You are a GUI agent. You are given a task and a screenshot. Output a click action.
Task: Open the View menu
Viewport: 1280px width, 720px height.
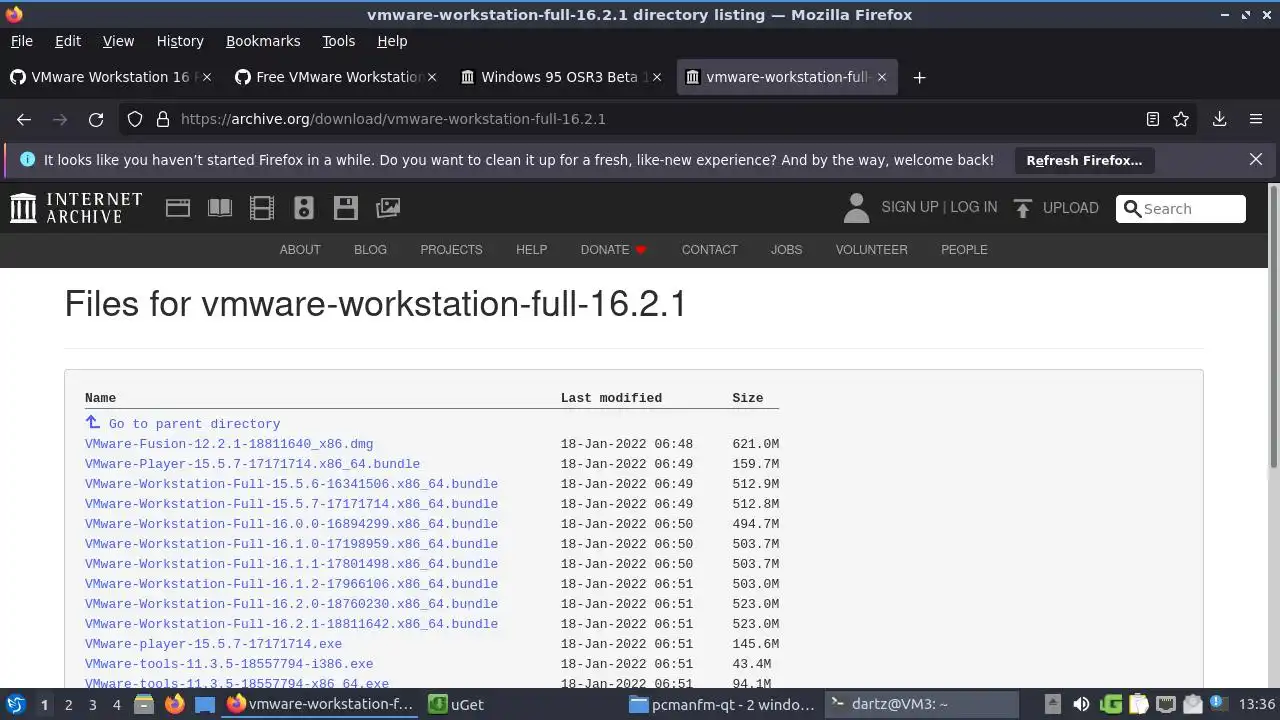[x=118, y=41]
